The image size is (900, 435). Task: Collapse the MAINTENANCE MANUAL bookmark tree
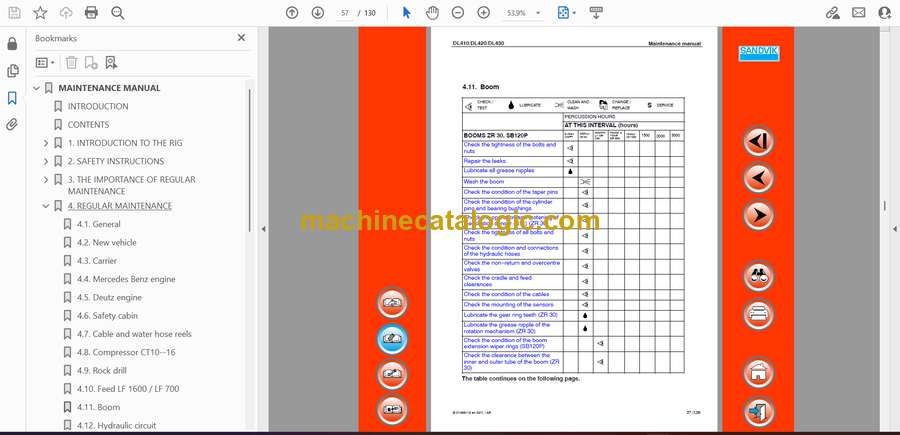[x=37, y=88]
